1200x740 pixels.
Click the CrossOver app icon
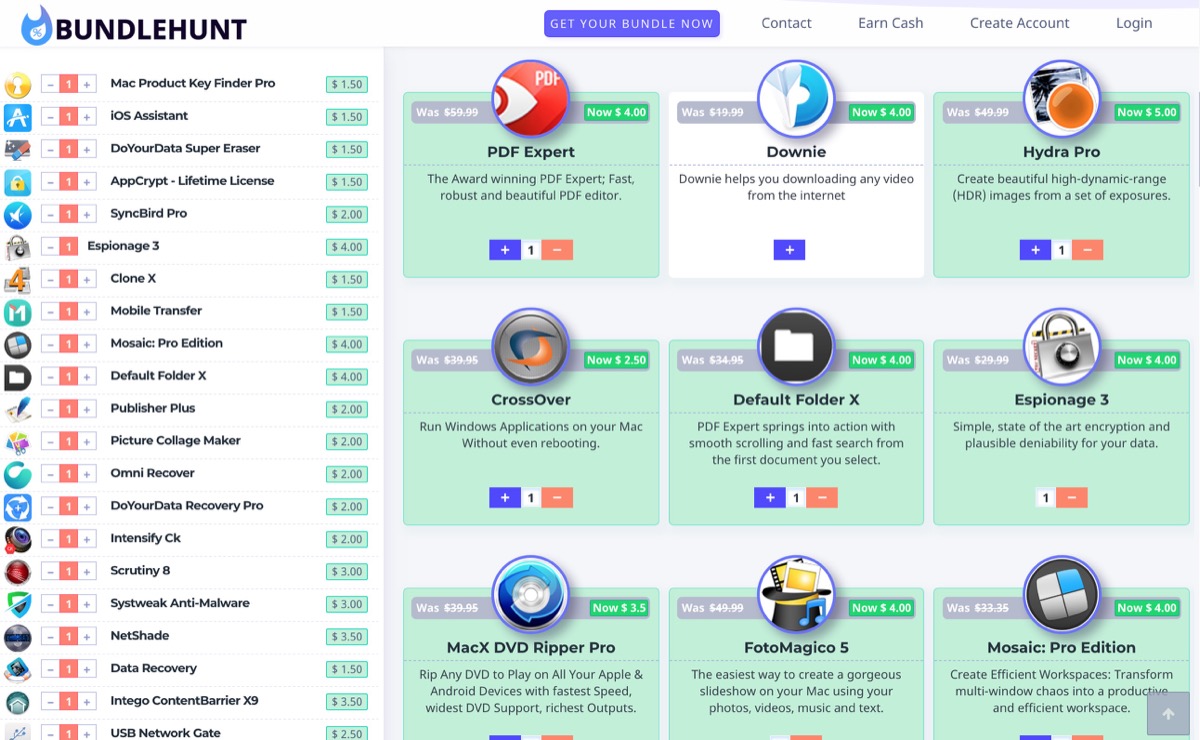531,346
